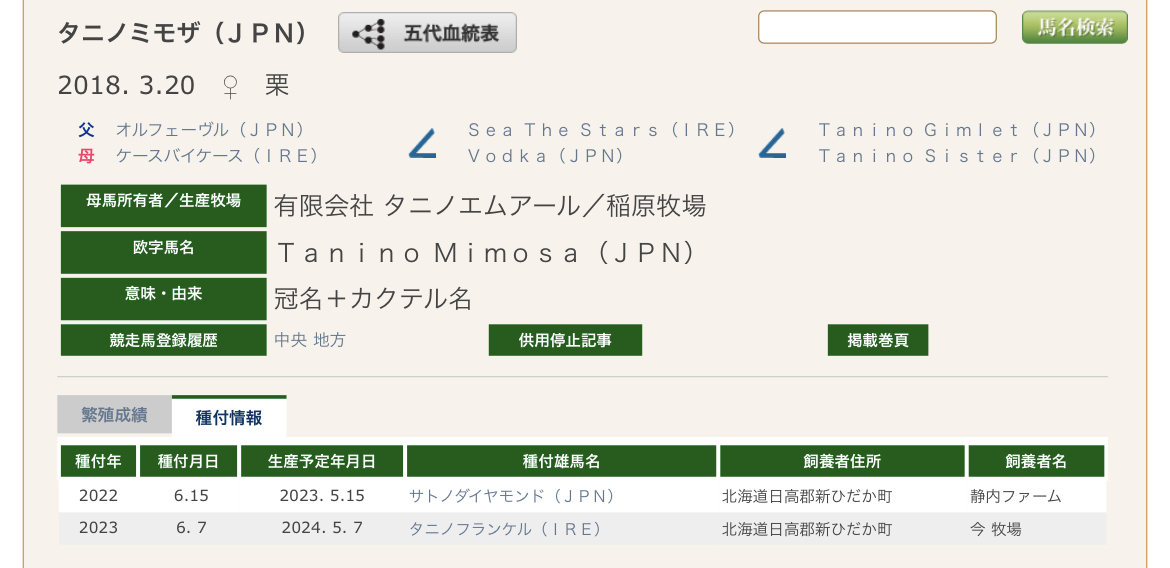Click the 馬名検索 search button
Screen dimensions: 1170x568
[1074, 28]
